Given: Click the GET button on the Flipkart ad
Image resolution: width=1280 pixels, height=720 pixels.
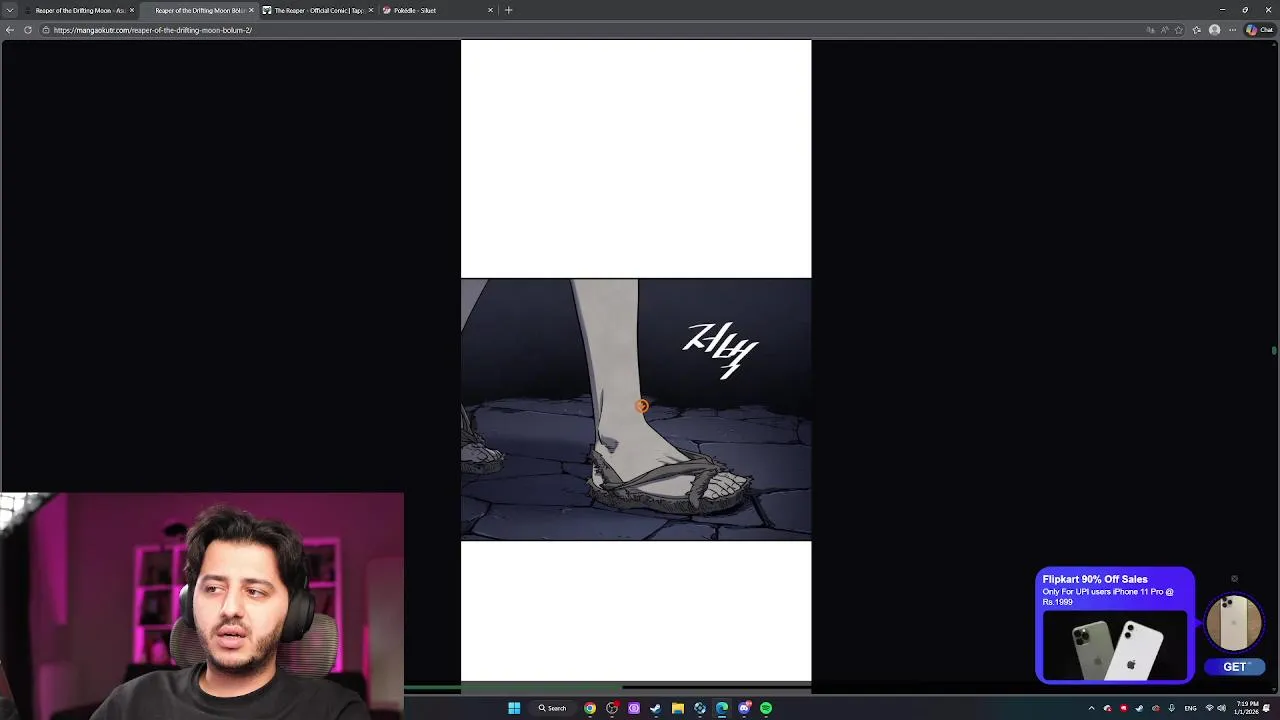Looking at the screenshot, I should (x=1235, y=667).
